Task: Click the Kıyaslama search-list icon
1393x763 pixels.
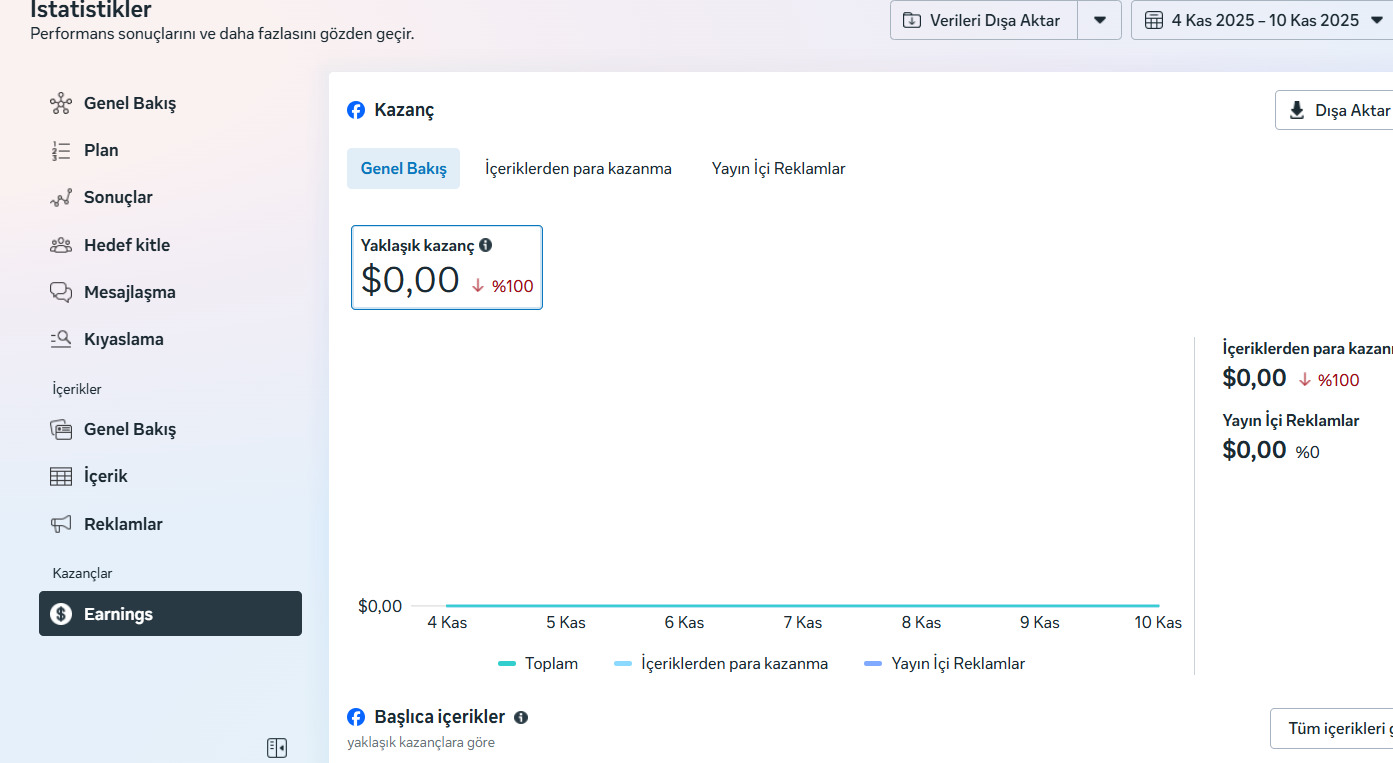Action: 61,339
